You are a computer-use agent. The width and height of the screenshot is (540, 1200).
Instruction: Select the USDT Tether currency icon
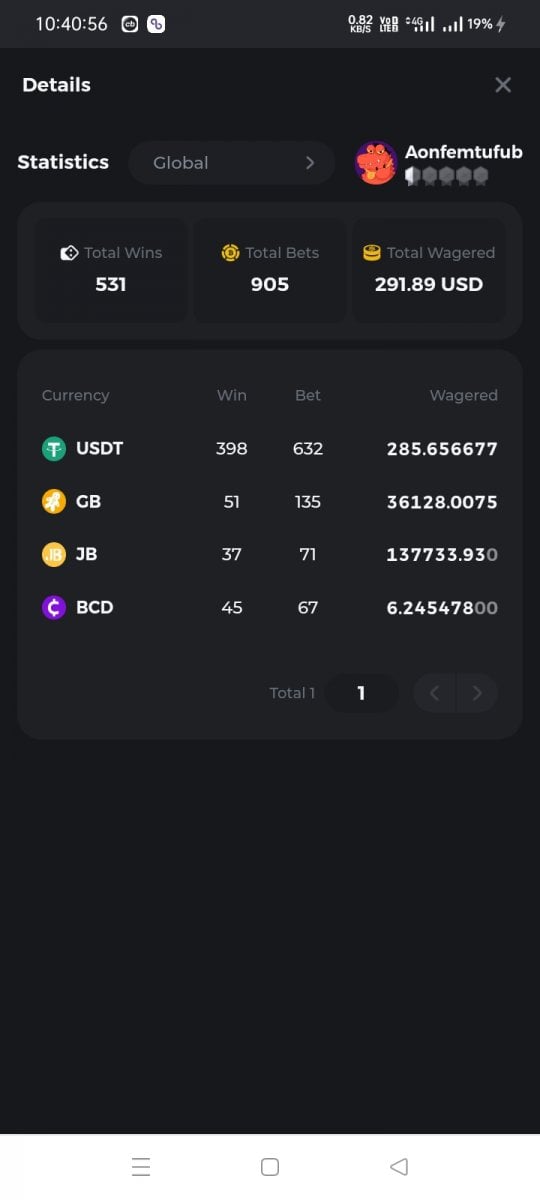54,449
